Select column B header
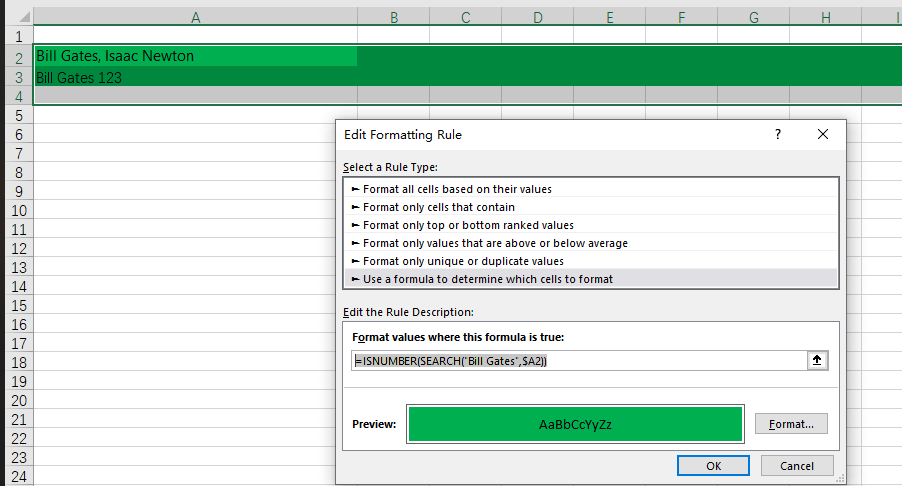 [x=393, y=17]
